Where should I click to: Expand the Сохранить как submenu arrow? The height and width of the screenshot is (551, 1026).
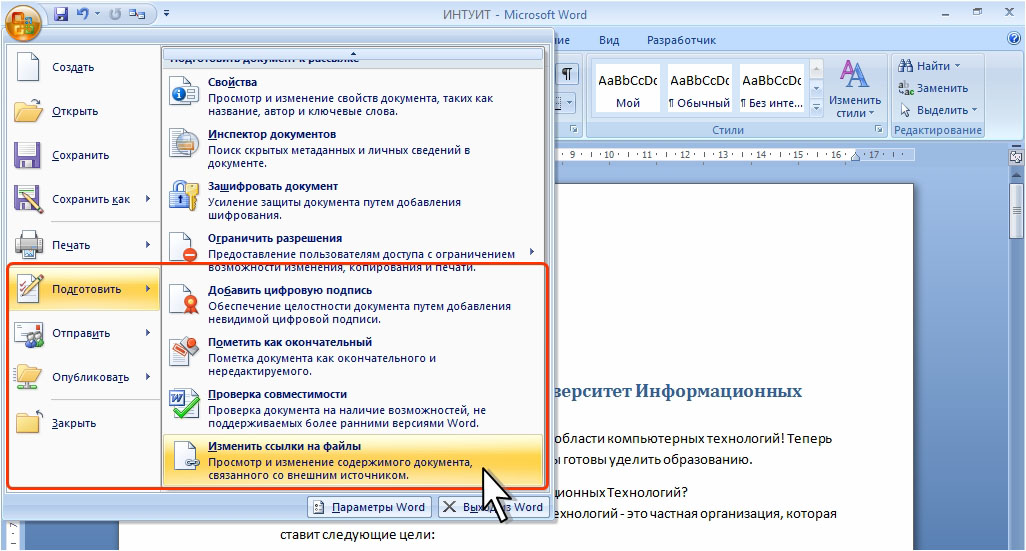click(x=148, y=199)
